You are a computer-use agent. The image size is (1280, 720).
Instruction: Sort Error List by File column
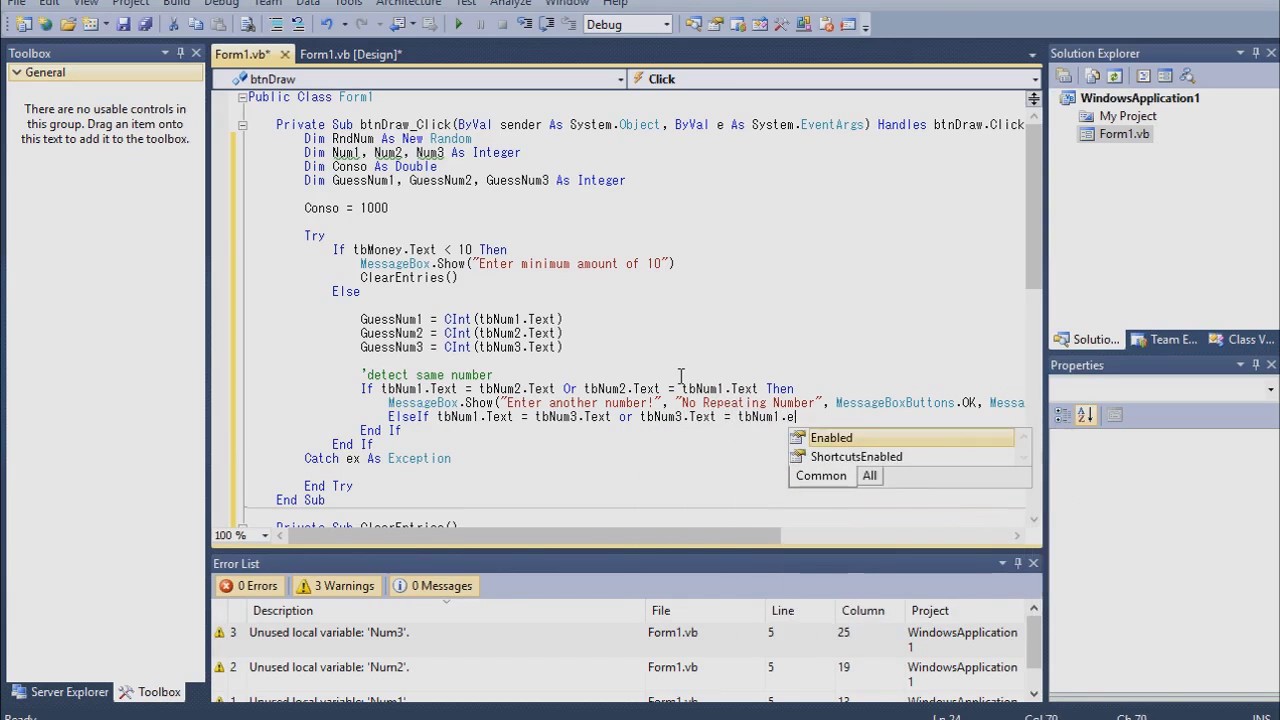(705, 610)
